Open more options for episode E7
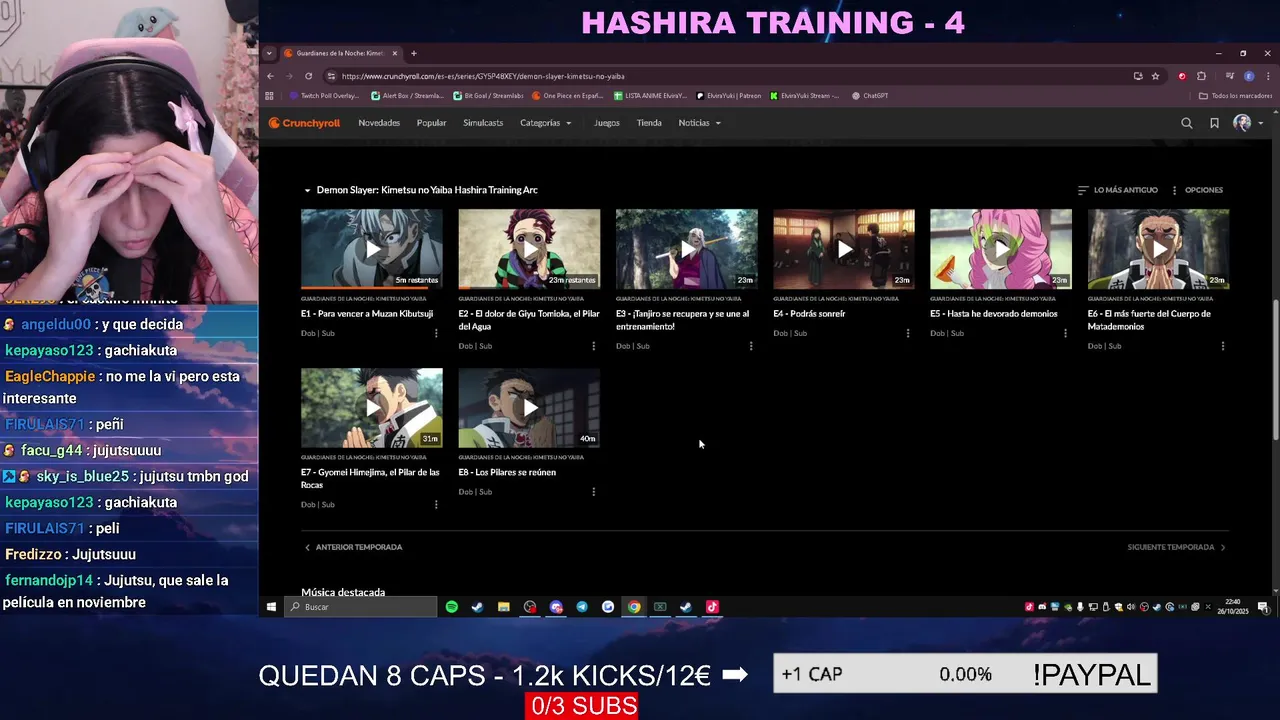1280x720 pixels. tap(436, 505)
